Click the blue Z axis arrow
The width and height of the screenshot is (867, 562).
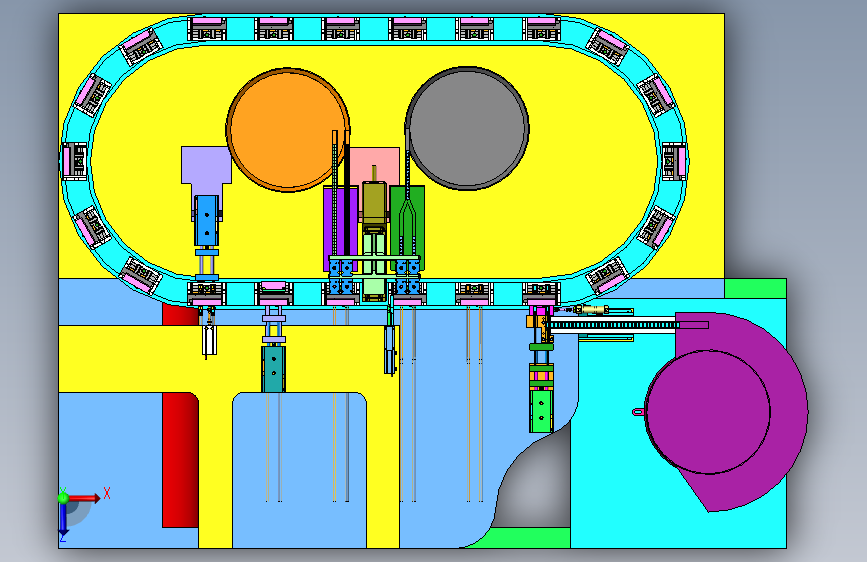pyautogui.click(x=63, y=519)
